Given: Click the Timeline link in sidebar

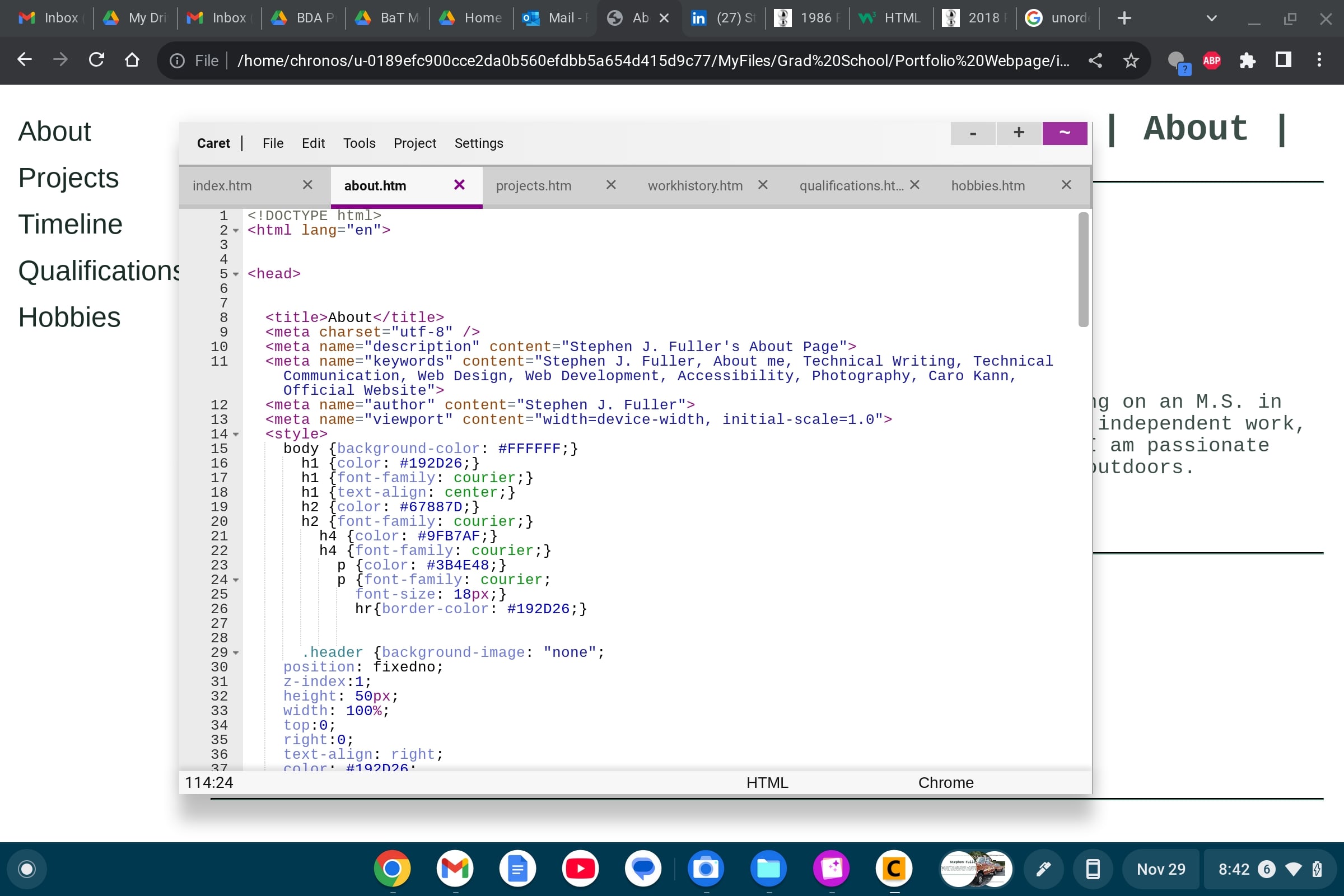Looking at the screenshot, I should click(x=71, y=224).
